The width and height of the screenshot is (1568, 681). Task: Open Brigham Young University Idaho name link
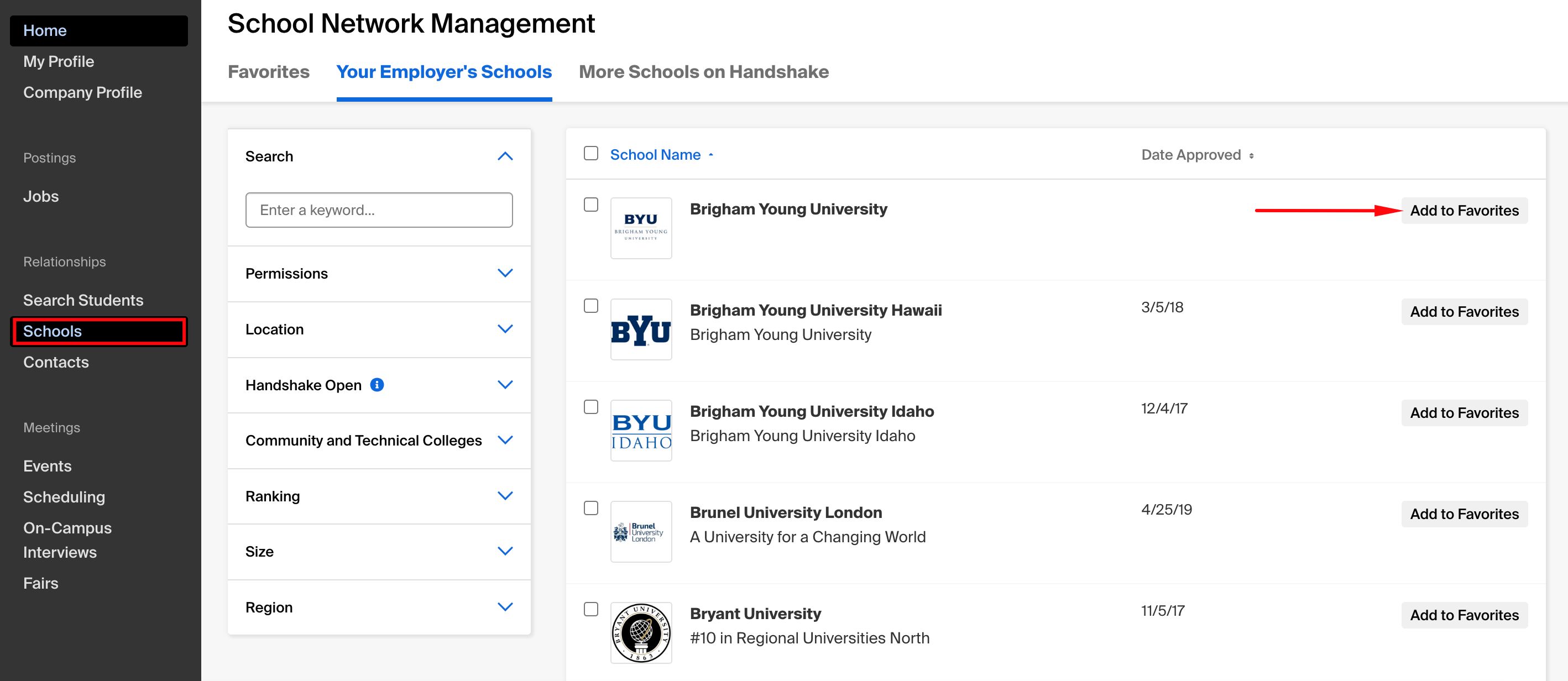812,411
